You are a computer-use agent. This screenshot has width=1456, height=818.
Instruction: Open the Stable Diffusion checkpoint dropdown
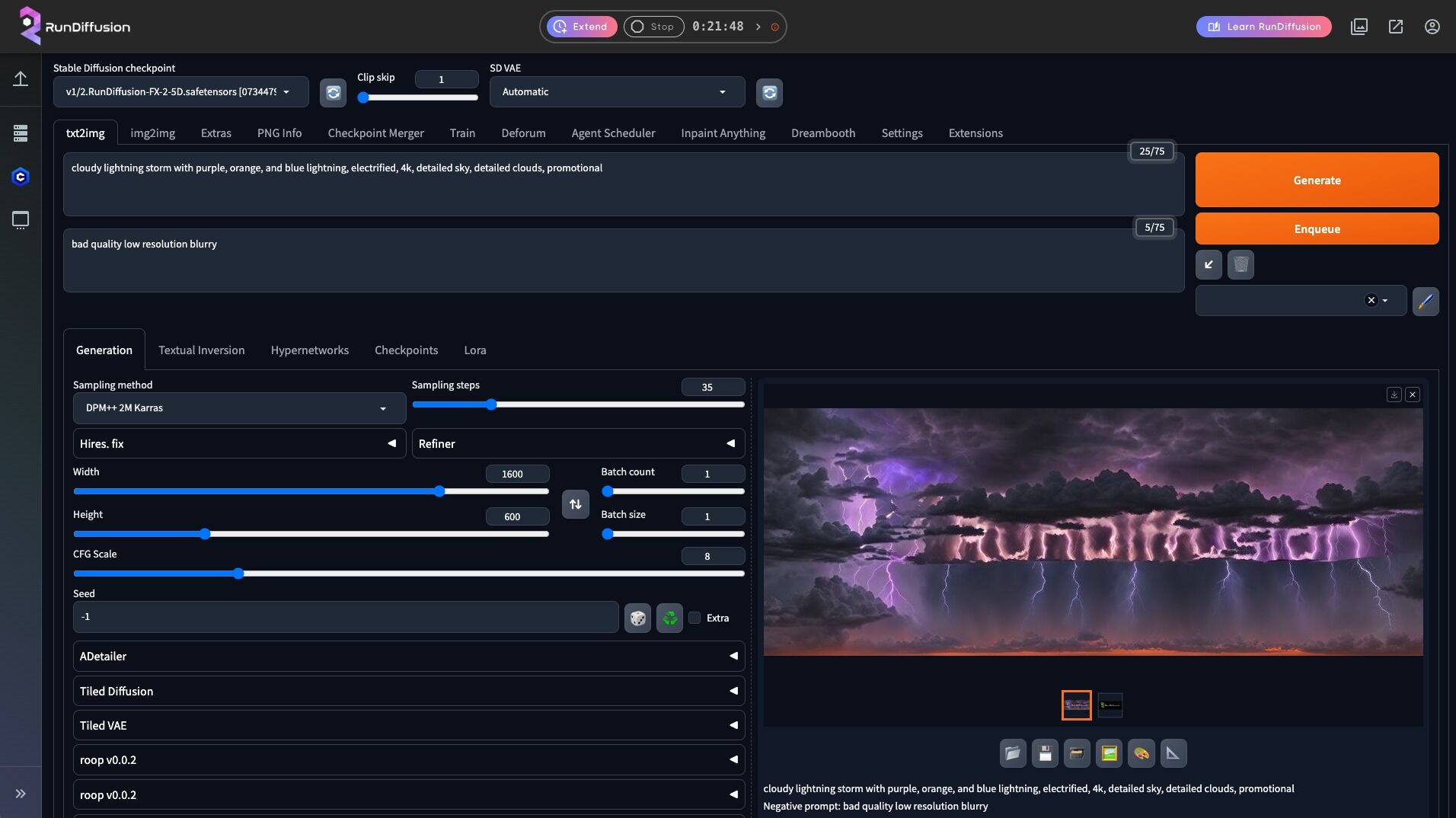click(x=181, y=92)
